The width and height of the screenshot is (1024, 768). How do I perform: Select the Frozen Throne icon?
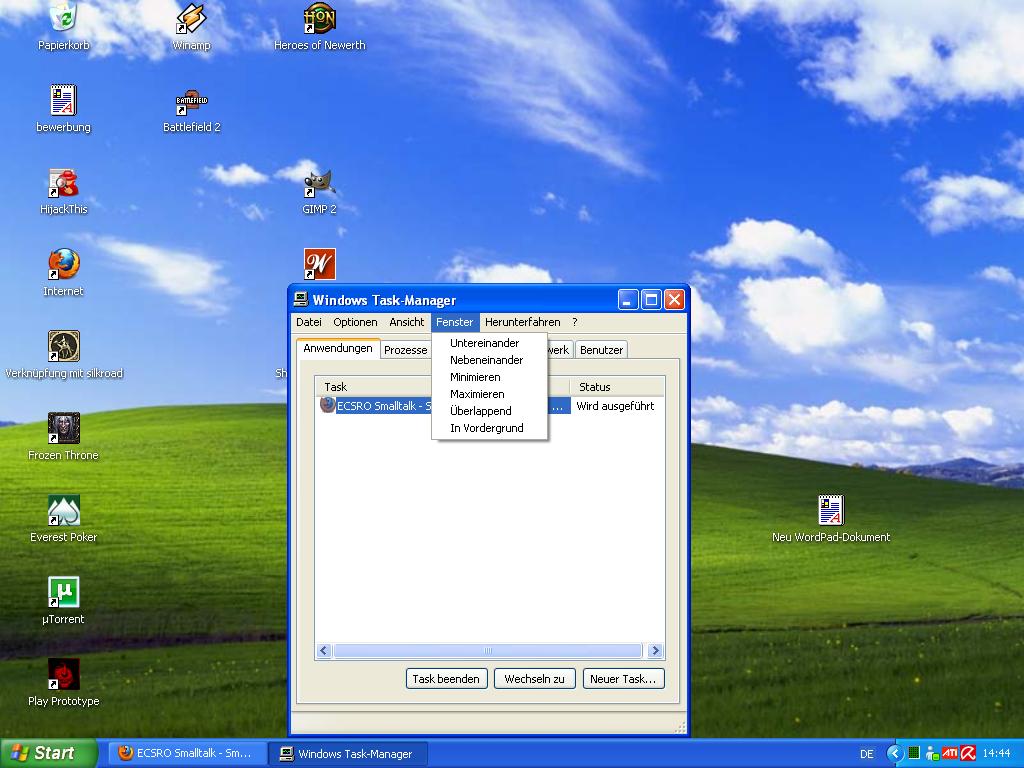(63, 429)
